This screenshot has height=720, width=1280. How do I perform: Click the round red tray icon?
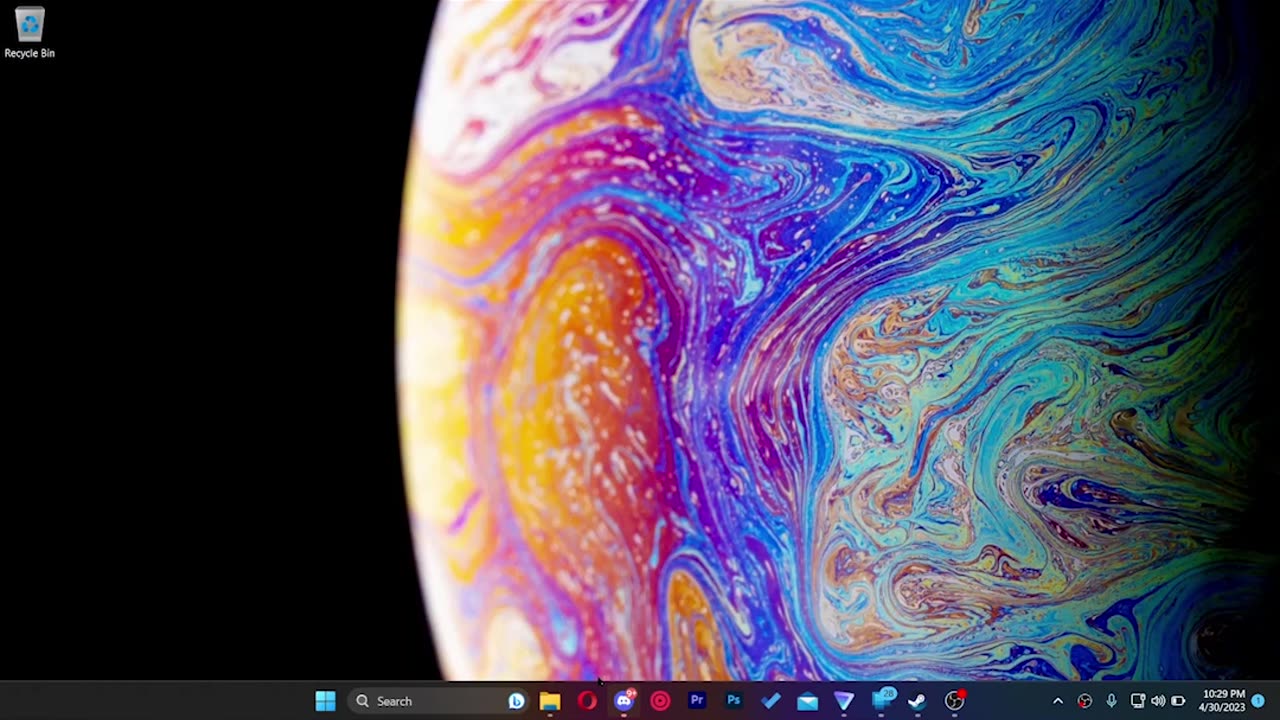pyautogui.click(x=1085, y=701)
